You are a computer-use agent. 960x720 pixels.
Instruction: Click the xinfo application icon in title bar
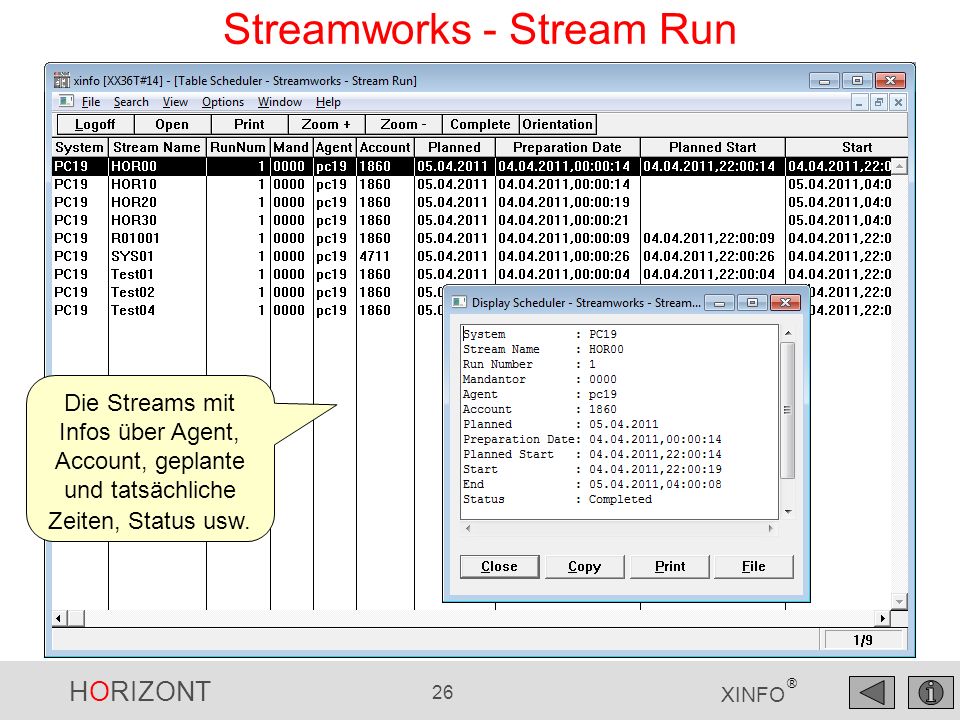(61, 80)
